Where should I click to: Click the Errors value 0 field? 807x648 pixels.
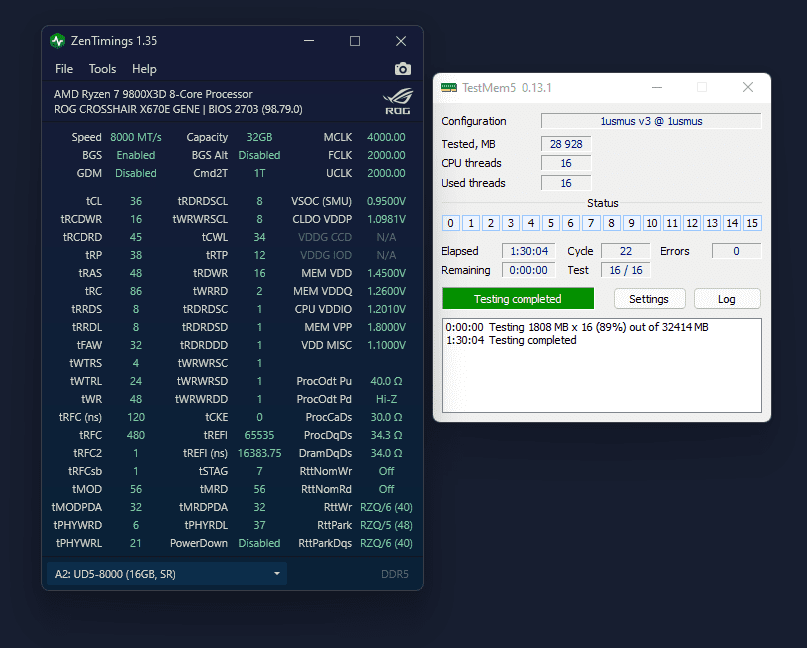pyautogui.click(x=736, y=251)
